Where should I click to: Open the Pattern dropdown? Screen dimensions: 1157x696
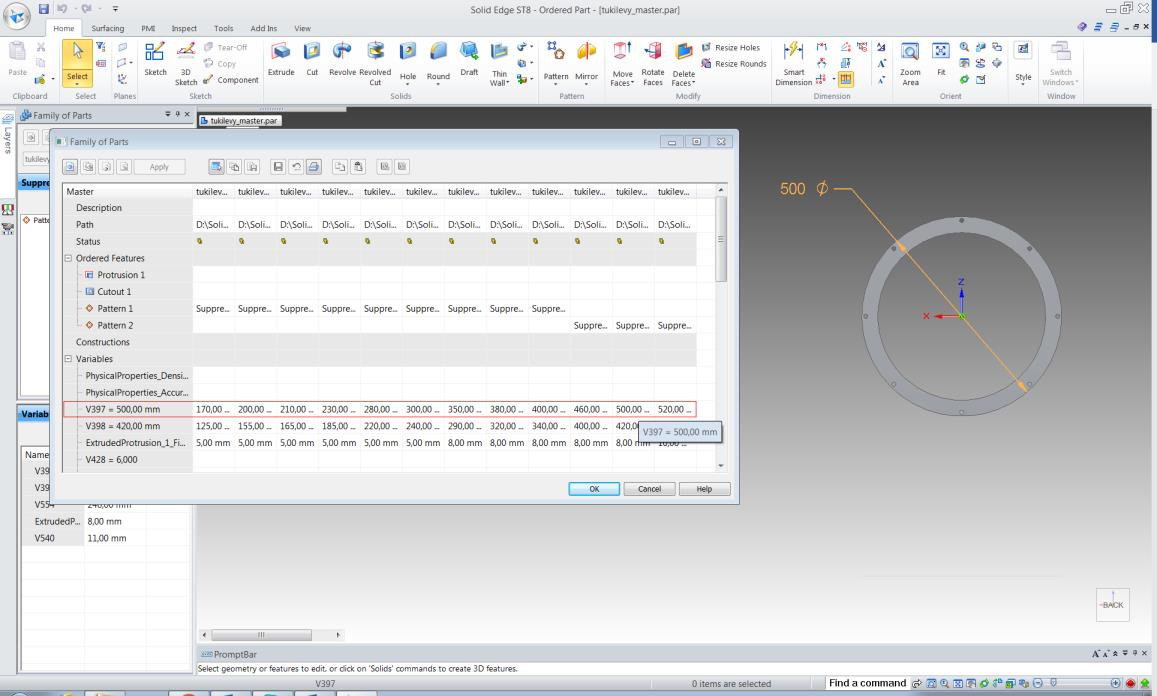tap(556, 84)
